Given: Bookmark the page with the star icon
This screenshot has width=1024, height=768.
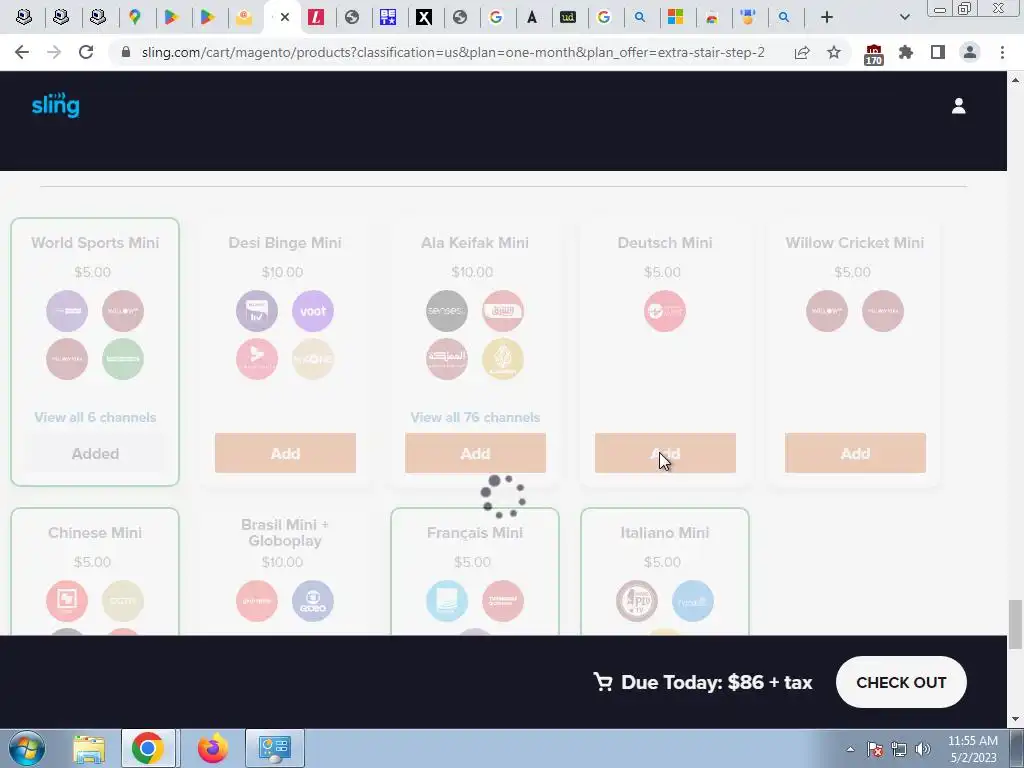Looking at the screenshot, I should click(x=834, y=52).
